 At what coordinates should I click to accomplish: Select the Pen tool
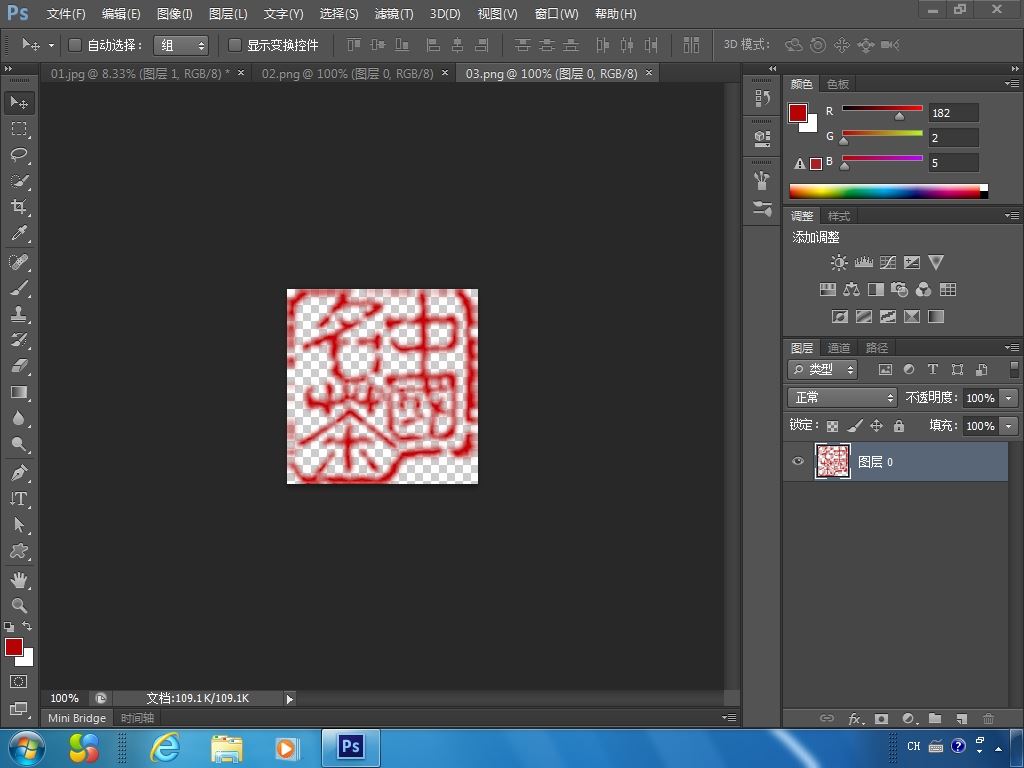(19, 473)
